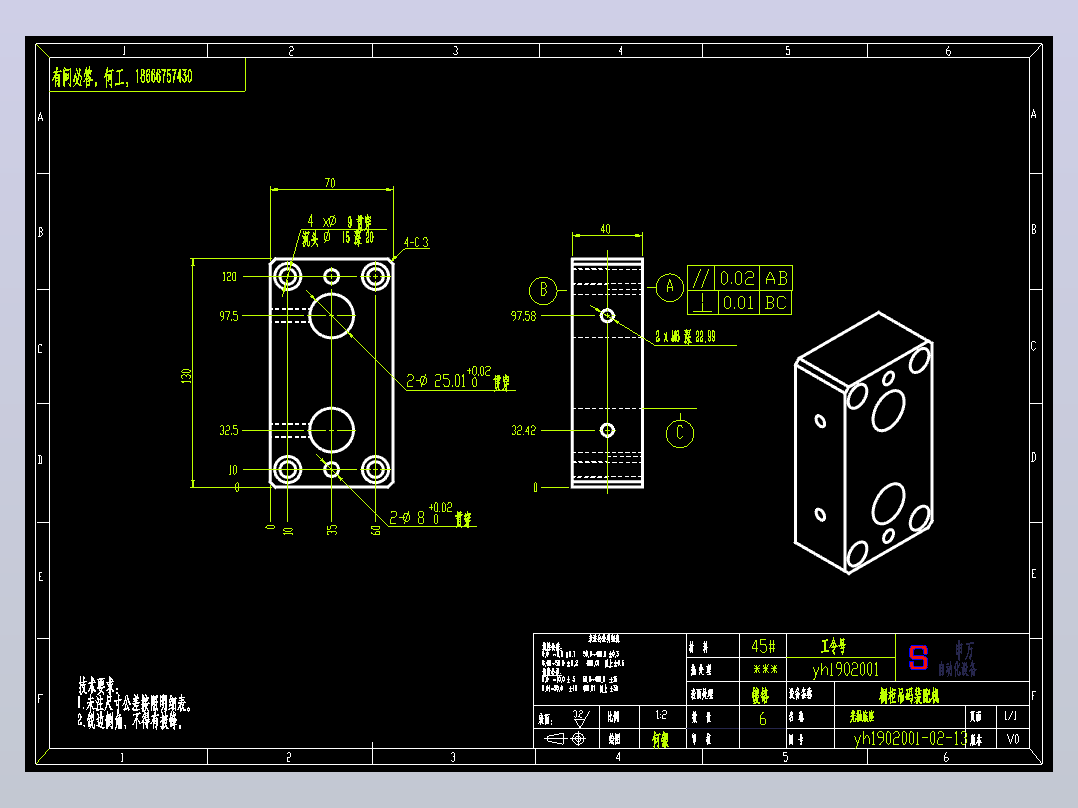
Task: Select the 2-φ8 hole callout text
Action: pos(431,516)
